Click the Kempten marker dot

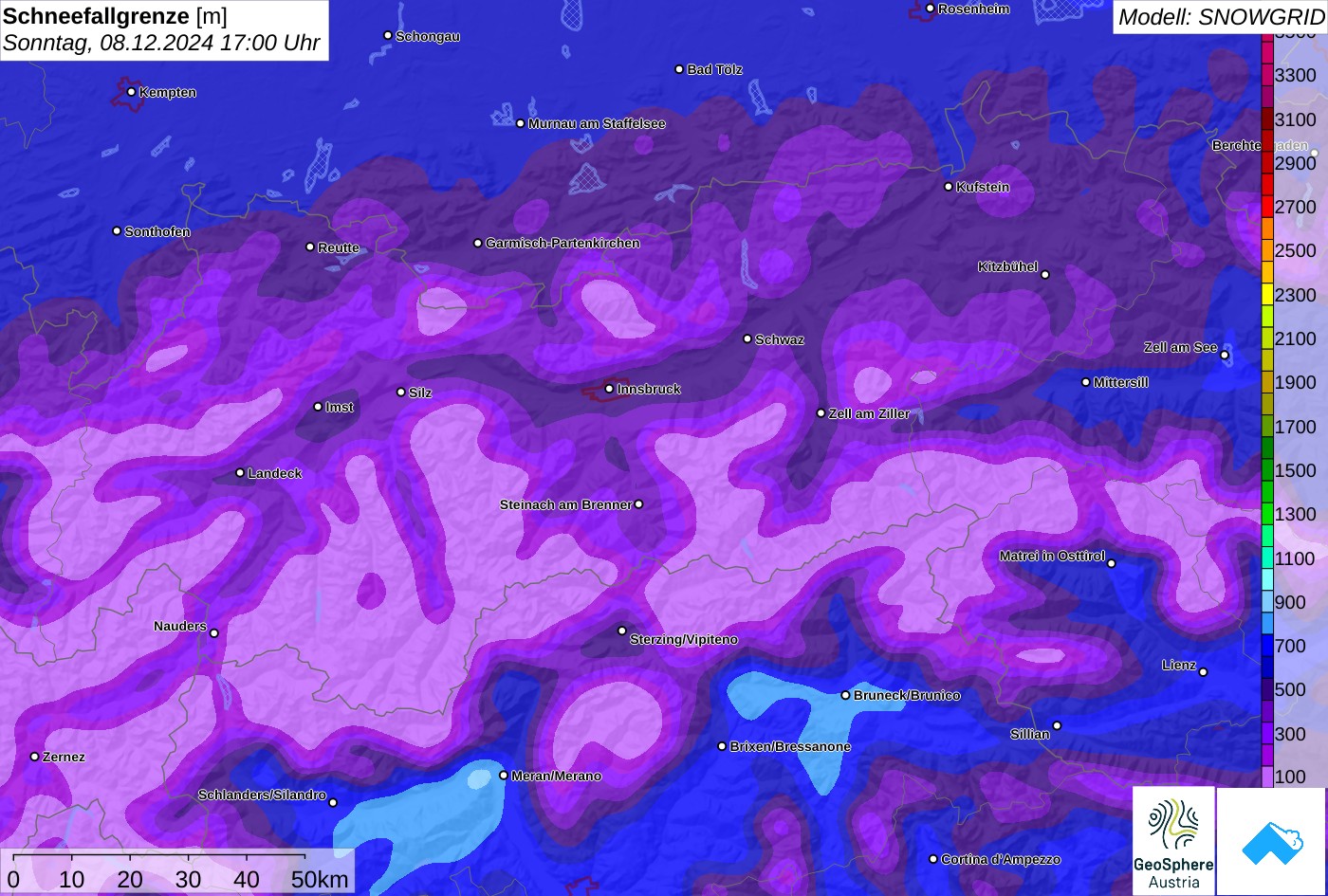click(131, 92)
